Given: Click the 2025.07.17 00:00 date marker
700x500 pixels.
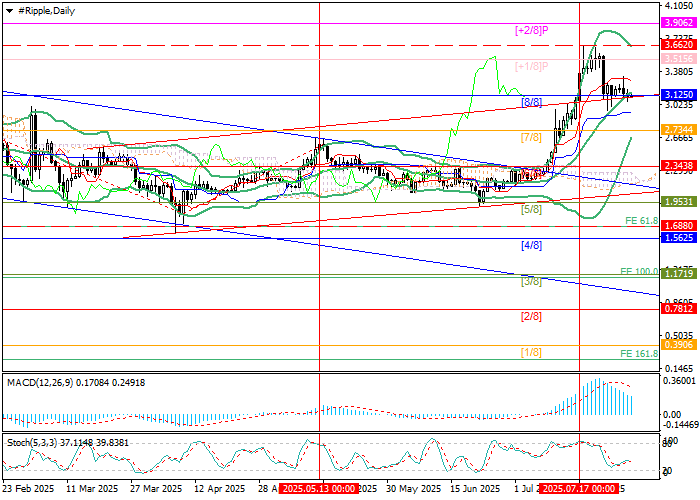Looking at the screenshot, I should 578,490.
